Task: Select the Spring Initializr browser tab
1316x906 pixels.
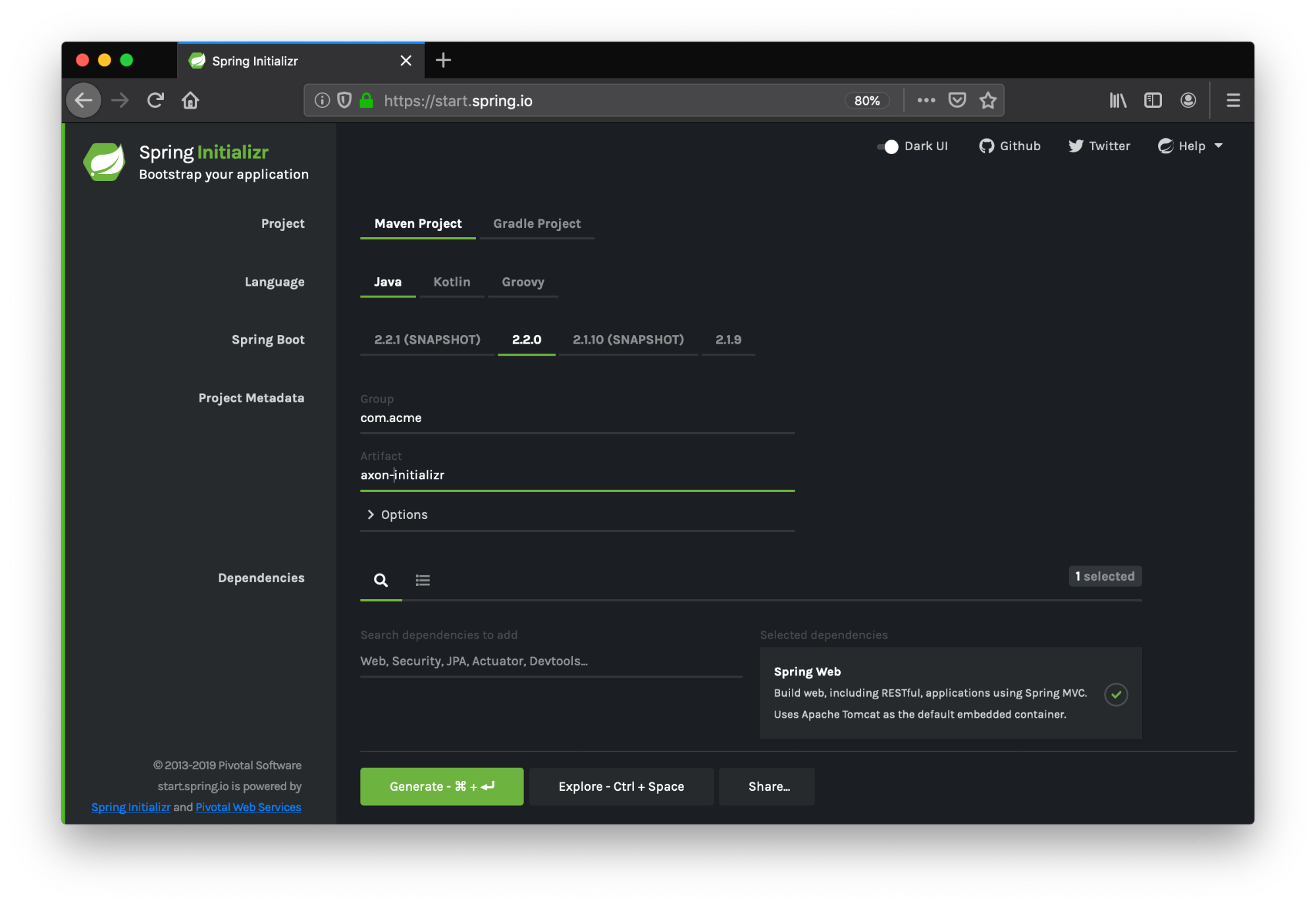Action: coord(301,61)
